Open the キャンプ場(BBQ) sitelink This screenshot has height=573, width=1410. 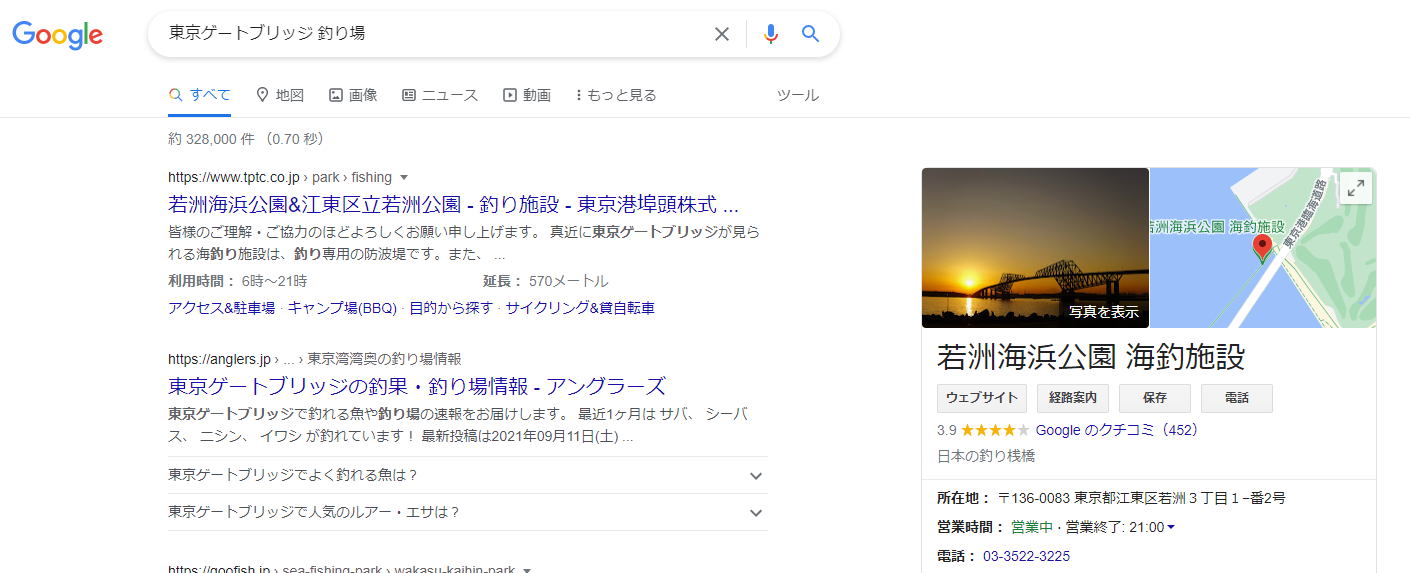click(x=342, y=308)
